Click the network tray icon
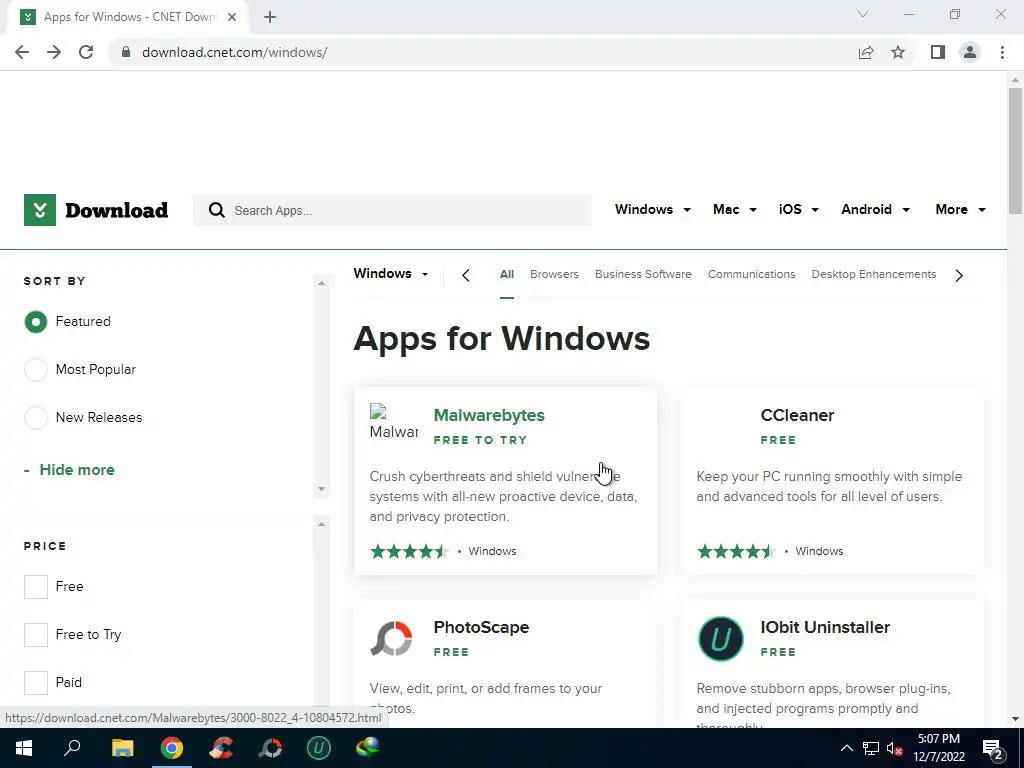1024x768 pixels. [x=871, y=748]
